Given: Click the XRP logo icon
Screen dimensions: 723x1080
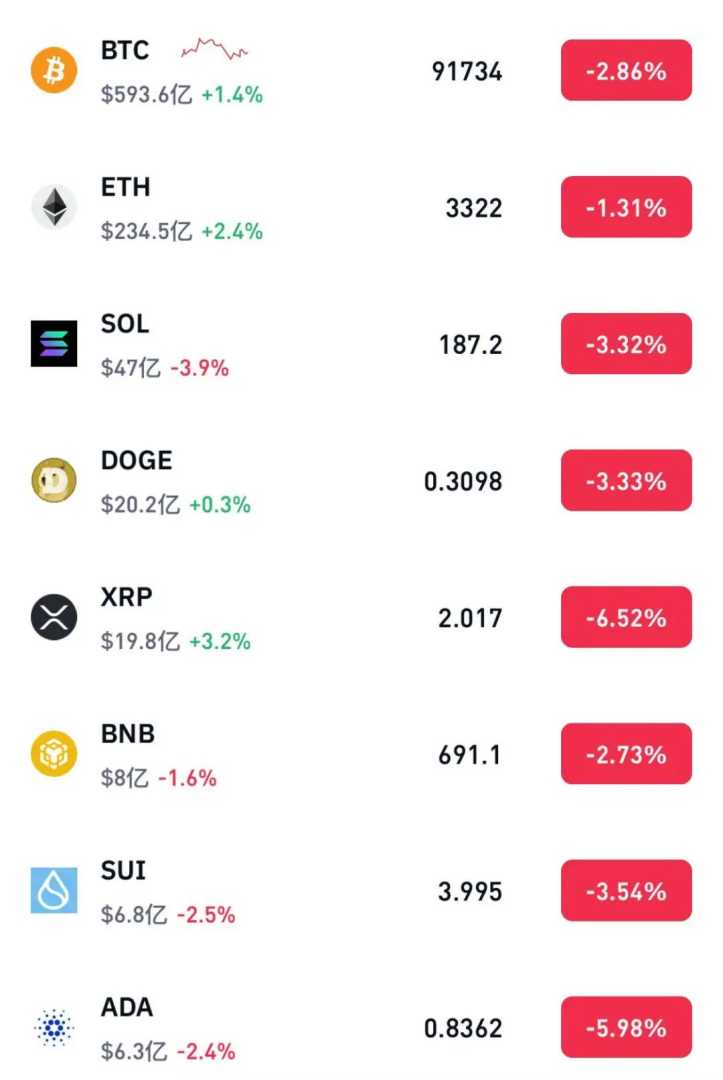Looking at the screenshot, I should click(x=54, y=618).
